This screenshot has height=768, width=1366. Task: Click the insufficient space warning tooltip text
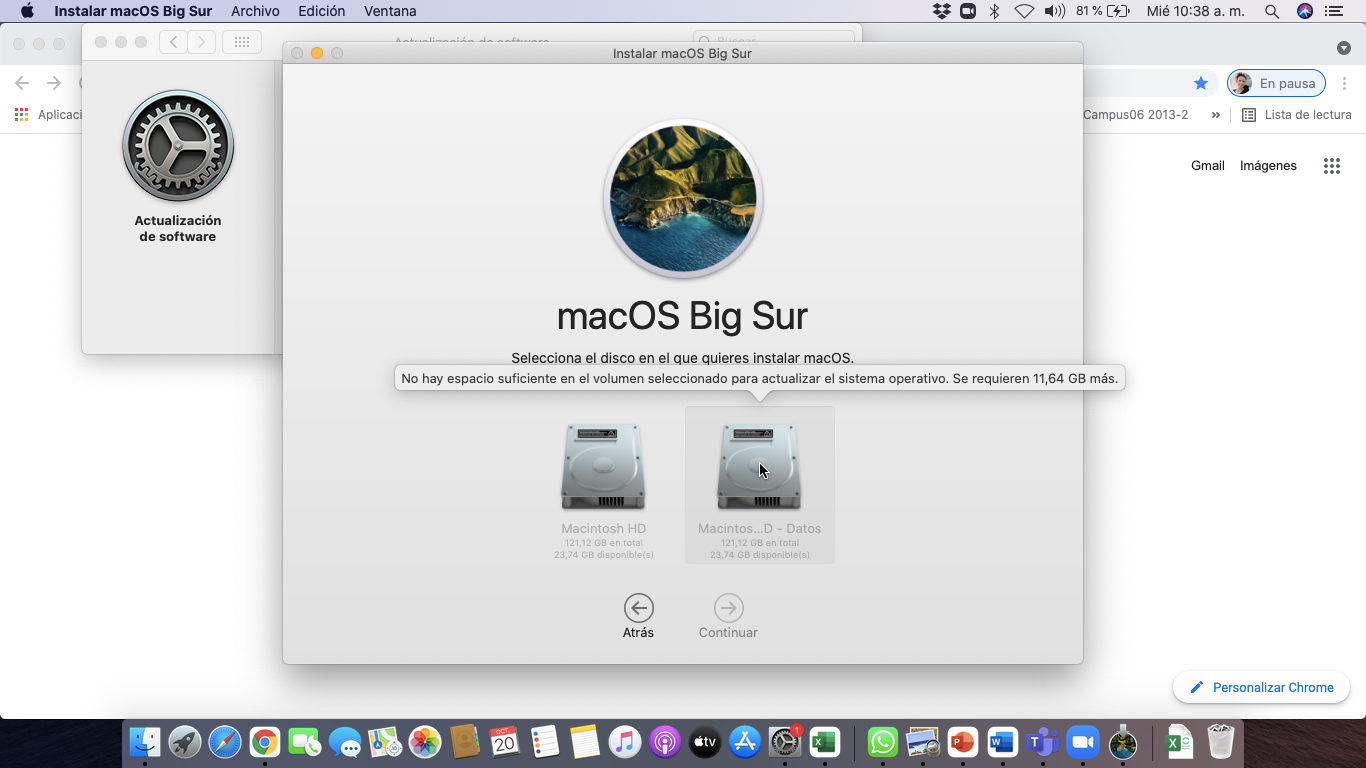[760, 379]
